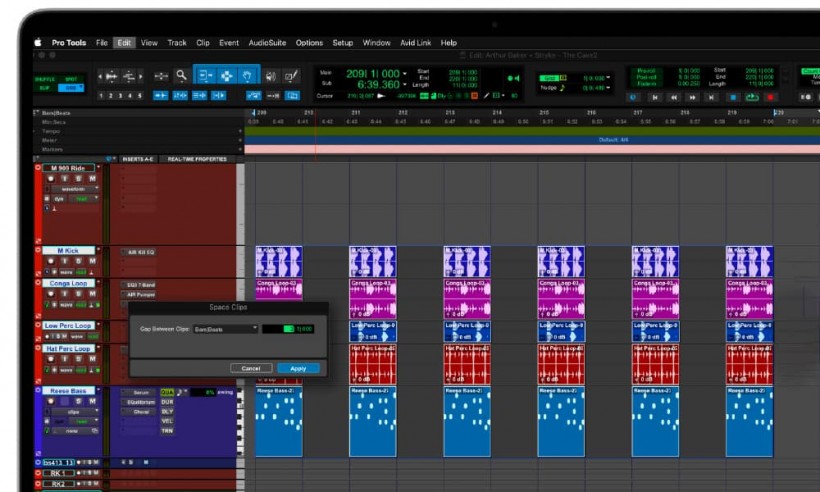Click Return to Zero transport button
This screenshot has width=820, height=492.
(x=654, y=97)
